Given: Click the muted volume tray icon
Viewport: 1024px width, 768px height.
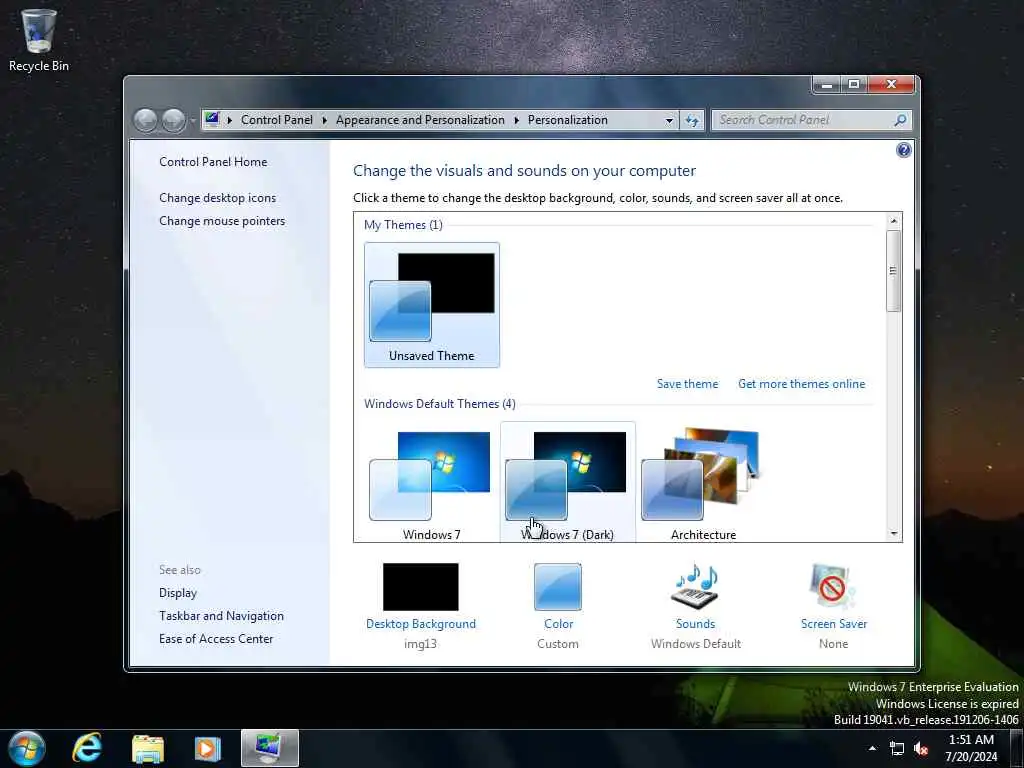Looking at the screenshot, I should click(921, 748).
